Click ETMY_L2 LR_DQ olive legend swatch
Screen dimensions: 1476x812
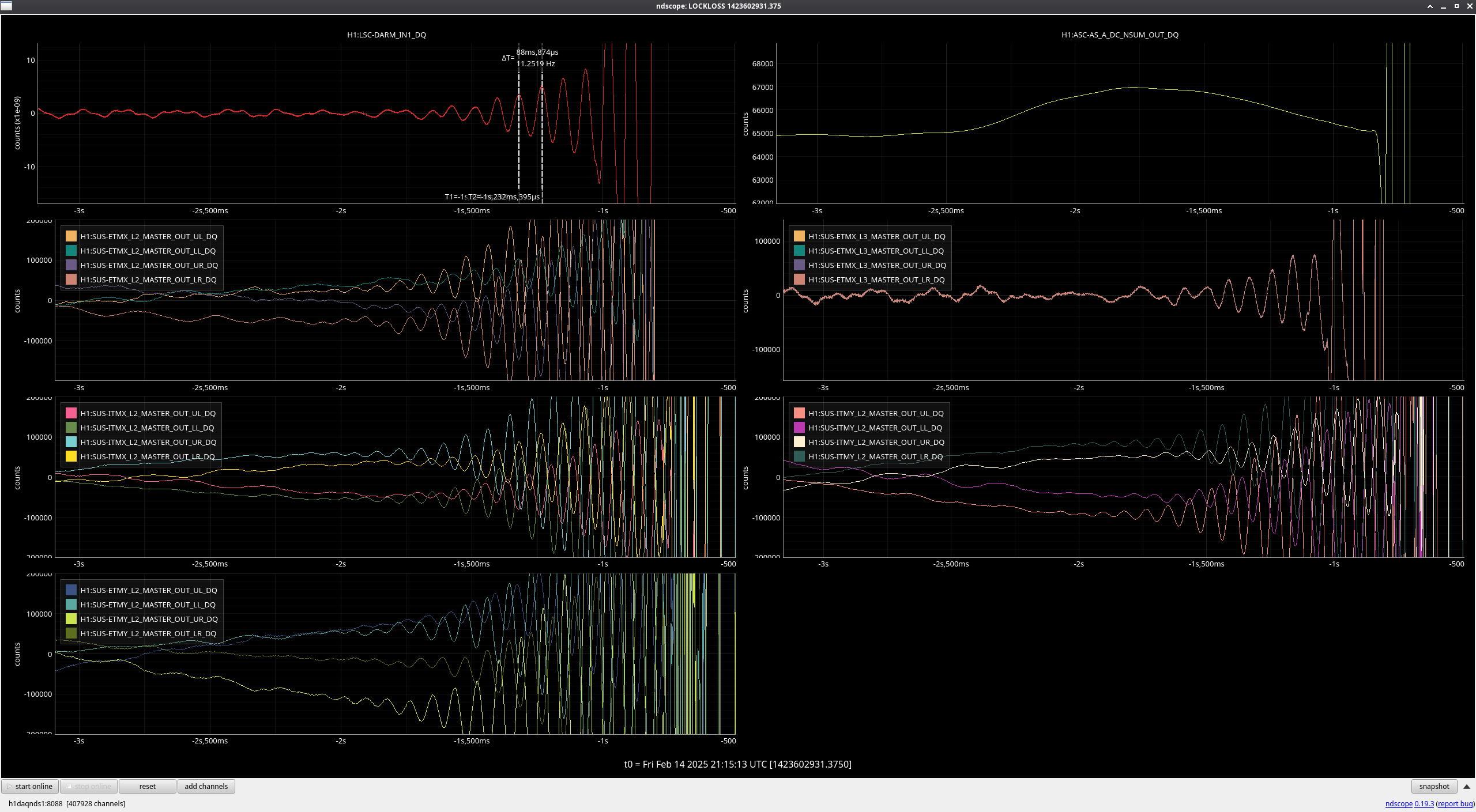(71, 633)
